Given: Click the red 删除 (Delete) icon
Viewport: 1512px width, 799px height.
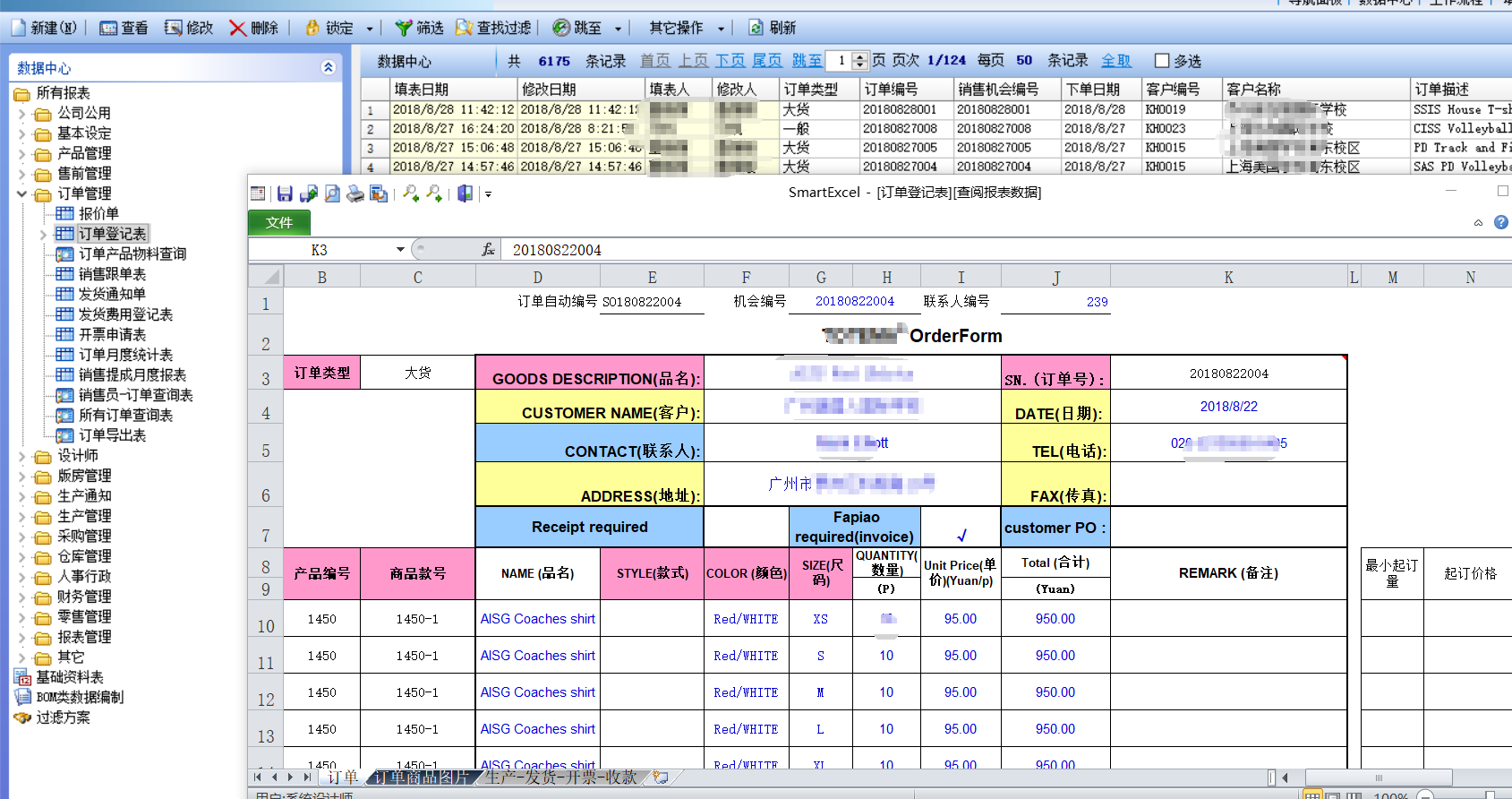Looking at the screenshot, I should coord(237,28).
